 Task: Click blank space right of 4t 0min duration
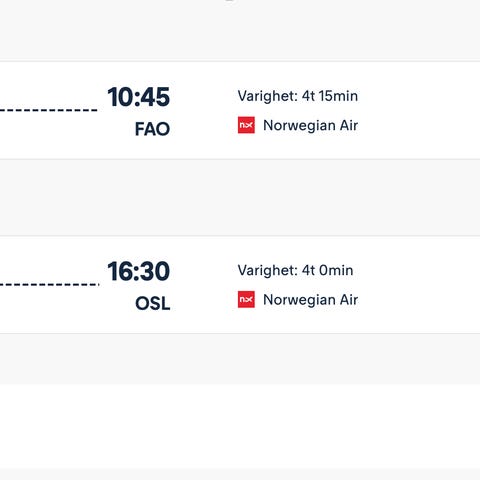tap(417, 270)
